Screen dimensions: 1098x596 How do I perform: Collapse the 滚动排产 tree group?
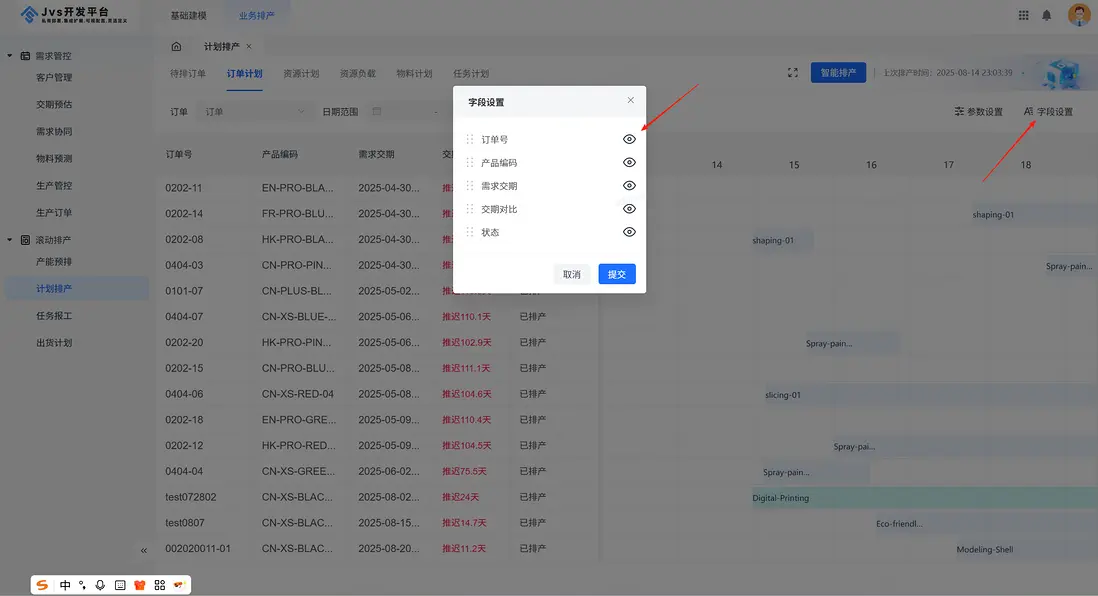10,240
